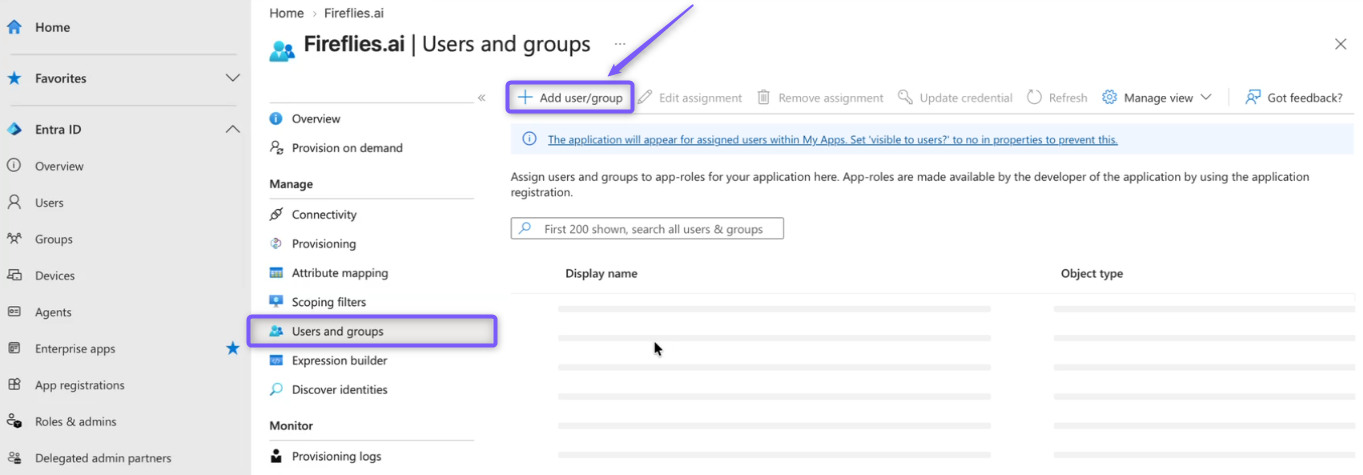This screenshot has height=475, width=1363.
Task: Click the Fireflies.ai users and groups title icon
Action: click(282, 49)
